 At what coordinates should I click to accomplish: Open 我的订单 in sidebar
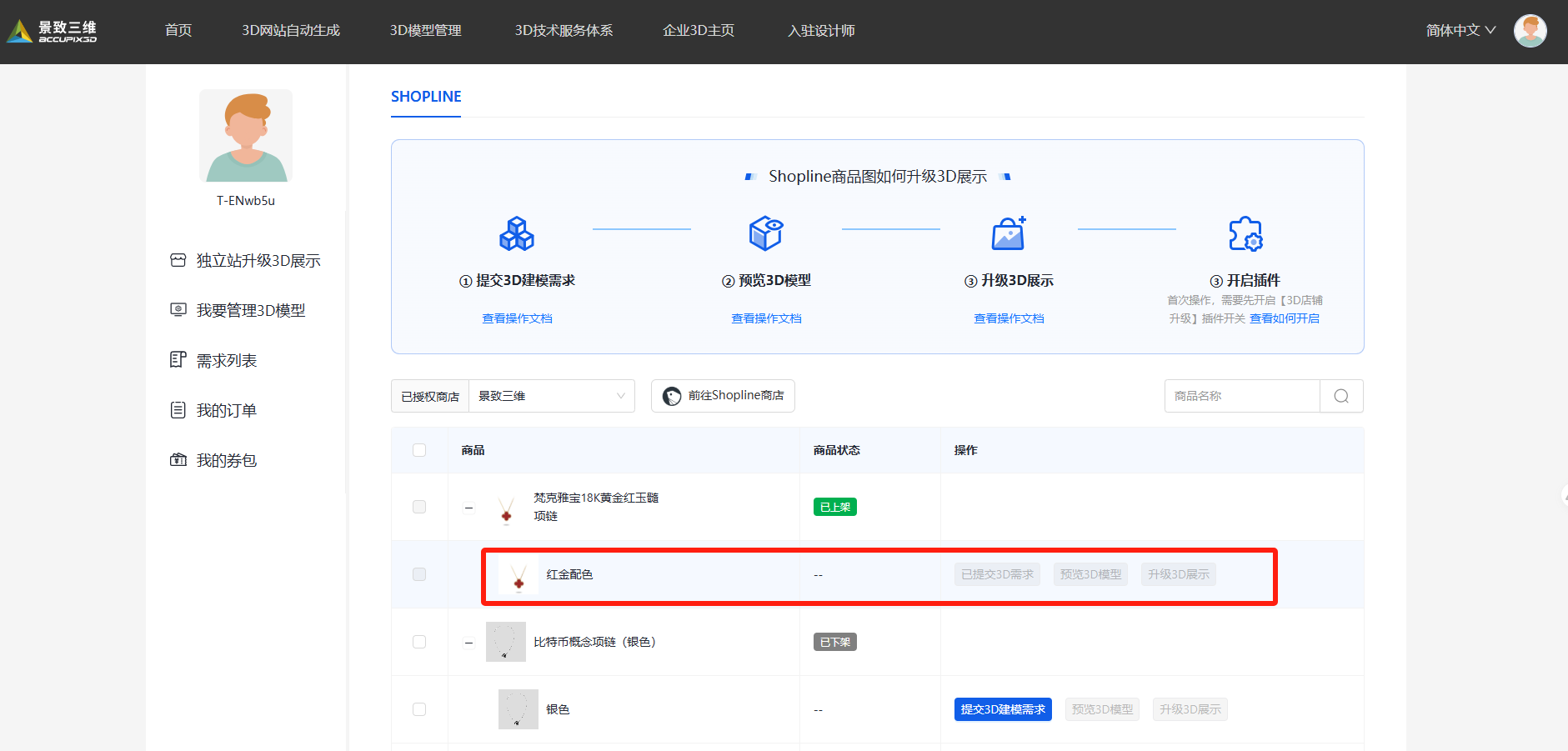[x=227, y=411]
